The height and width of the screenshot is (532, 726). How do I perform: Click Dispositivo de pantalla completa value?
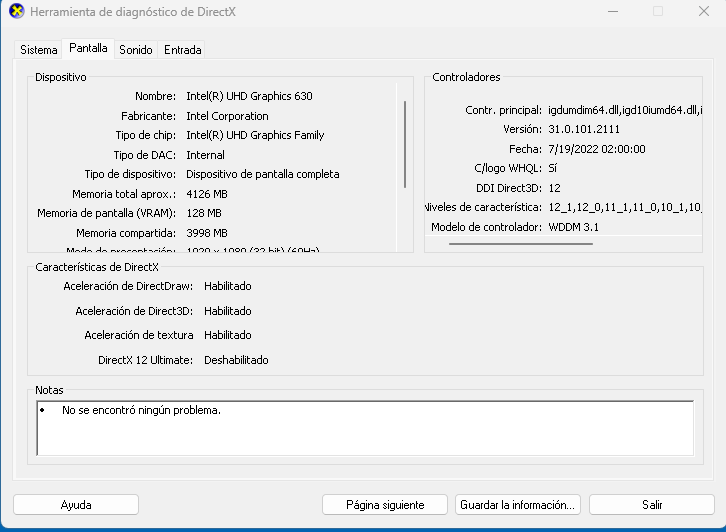click(x=263, y=174)
